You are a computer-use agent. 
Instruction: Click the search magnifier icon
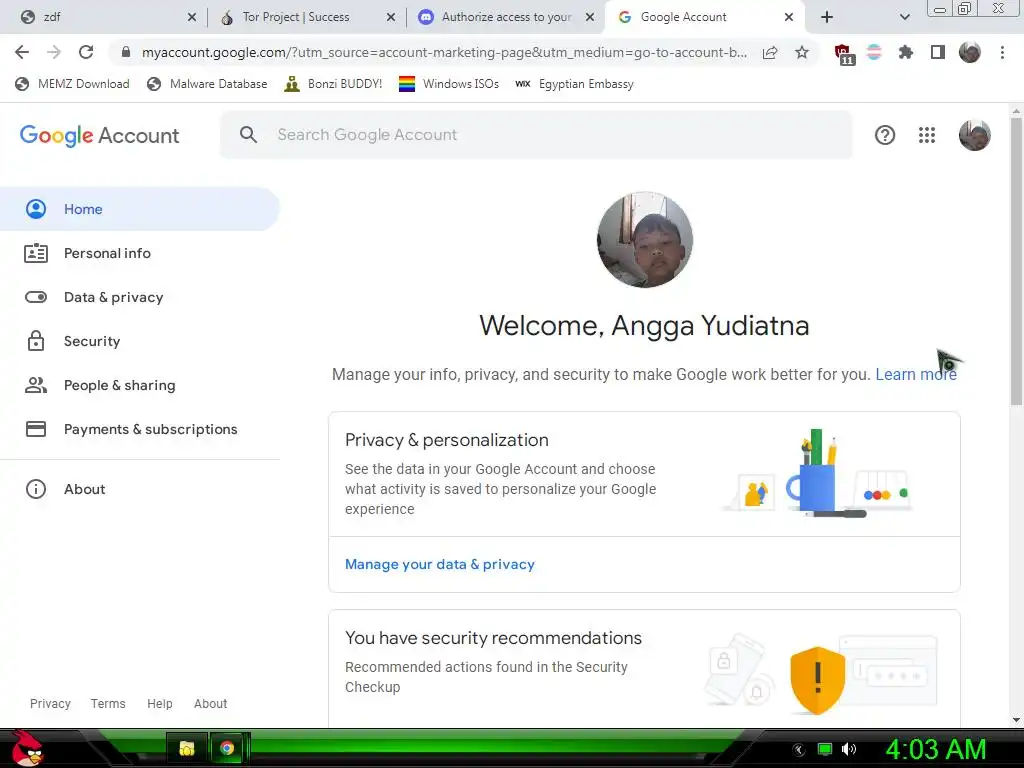[248, 135]
